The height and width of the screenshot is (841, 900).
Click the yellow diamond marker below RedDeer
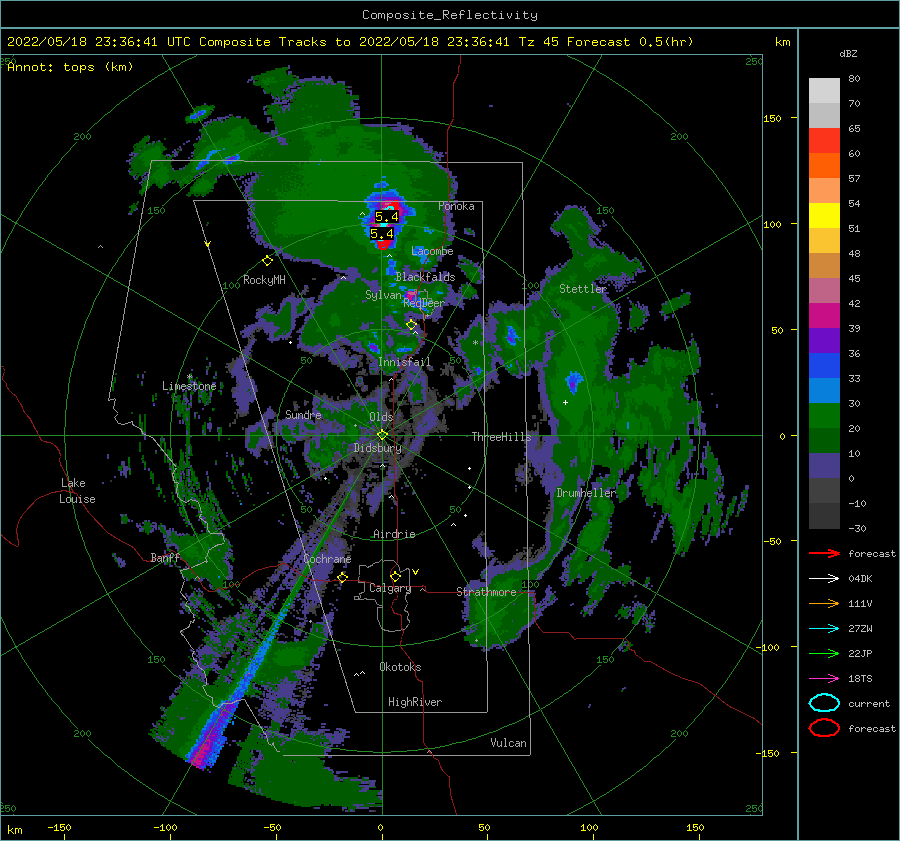[x=411, y=325]
